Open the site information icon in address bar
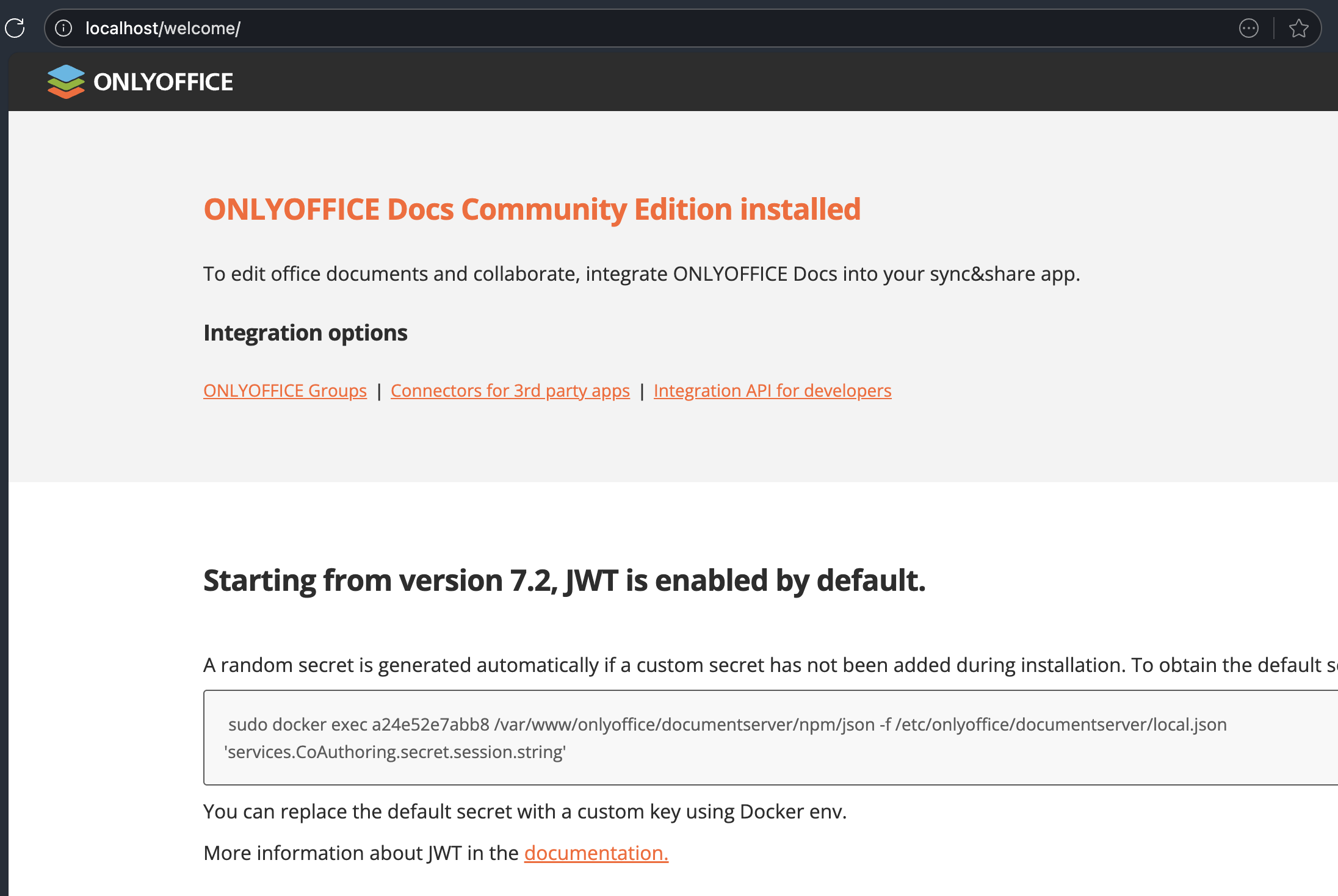The width and height of the screenshot is (1338, 896). tap(63, 28)
